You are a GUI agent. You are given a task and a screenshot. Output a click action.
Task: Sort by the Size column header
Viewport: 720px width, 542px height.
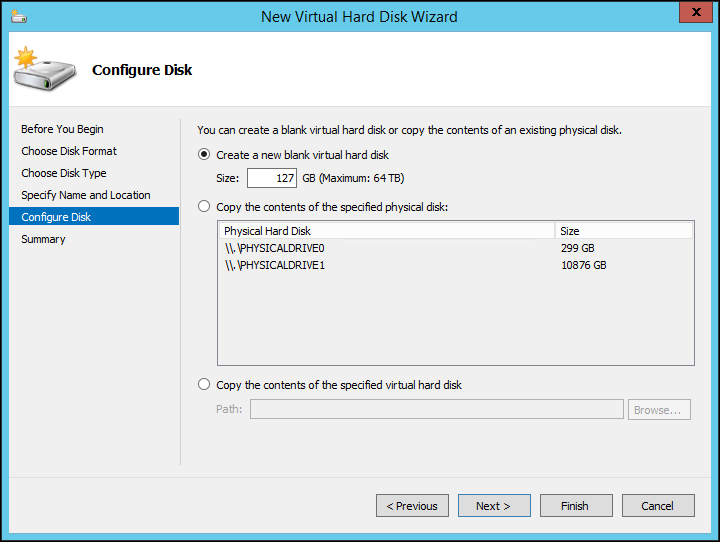pos(623,231)
